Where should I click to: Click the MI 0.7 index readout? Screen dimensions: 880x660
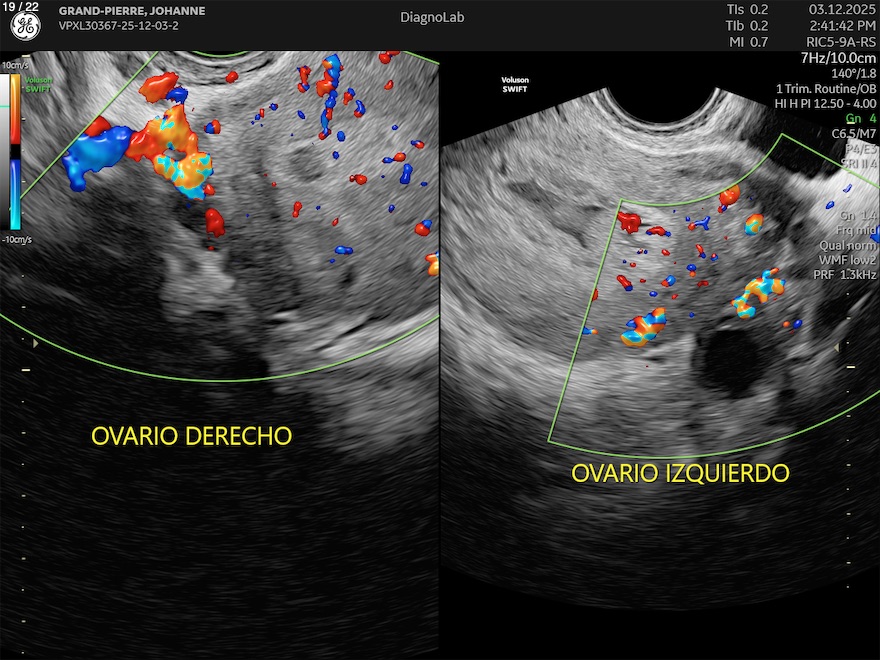pos(747,42)
